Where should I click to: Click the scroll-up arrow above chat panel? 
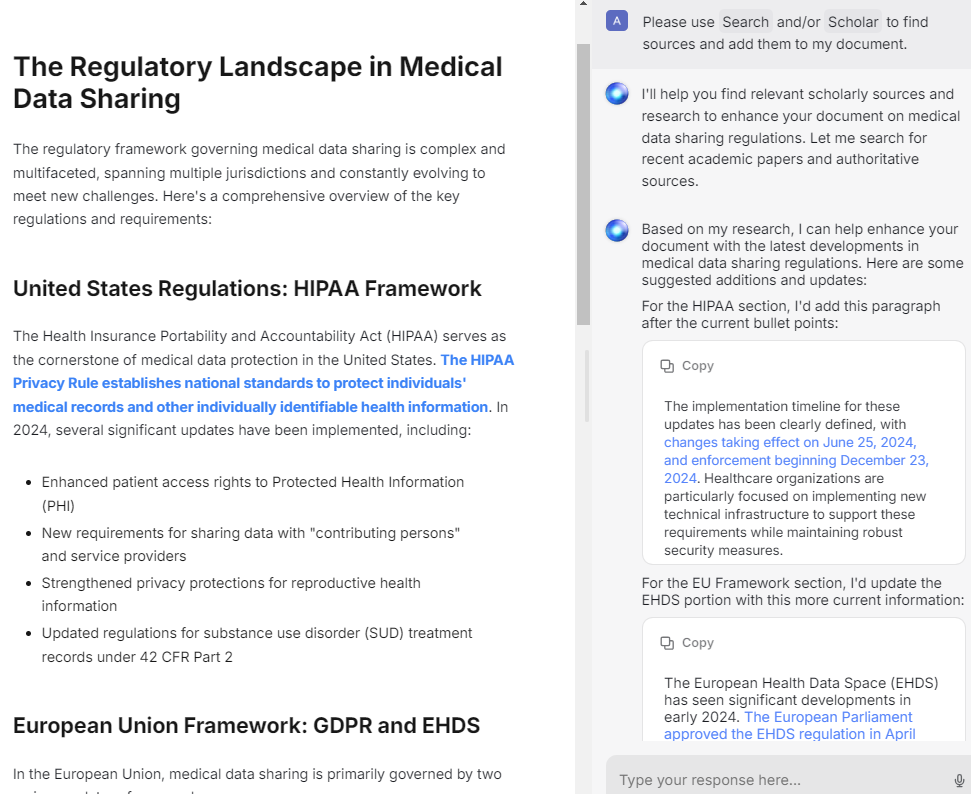[583, 4]
